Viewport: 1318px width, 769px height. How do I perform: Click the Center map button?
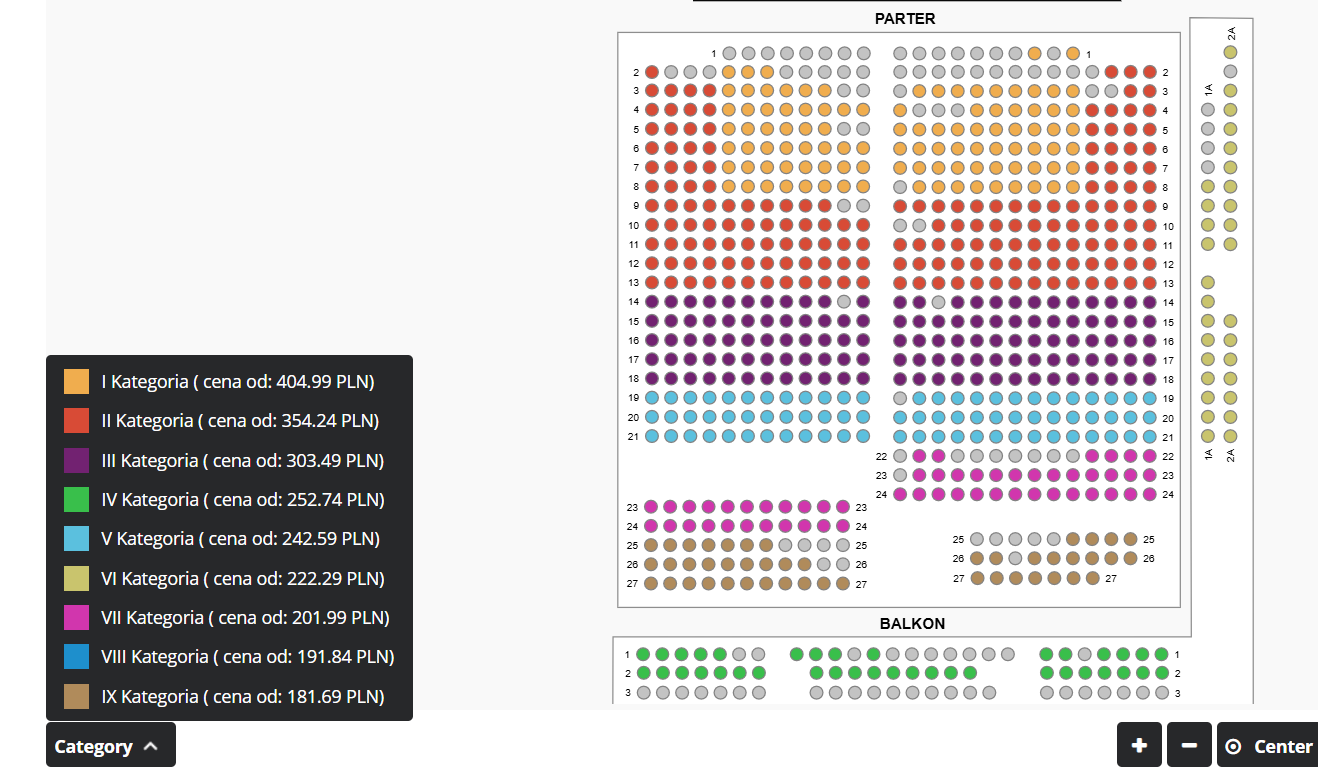coord(1268,746)
